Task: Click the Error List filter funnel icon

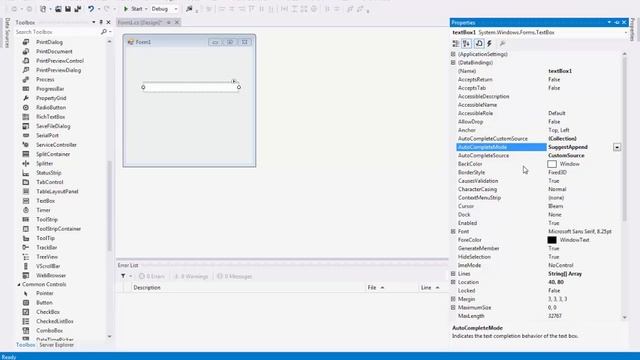Action: (123, 276)
